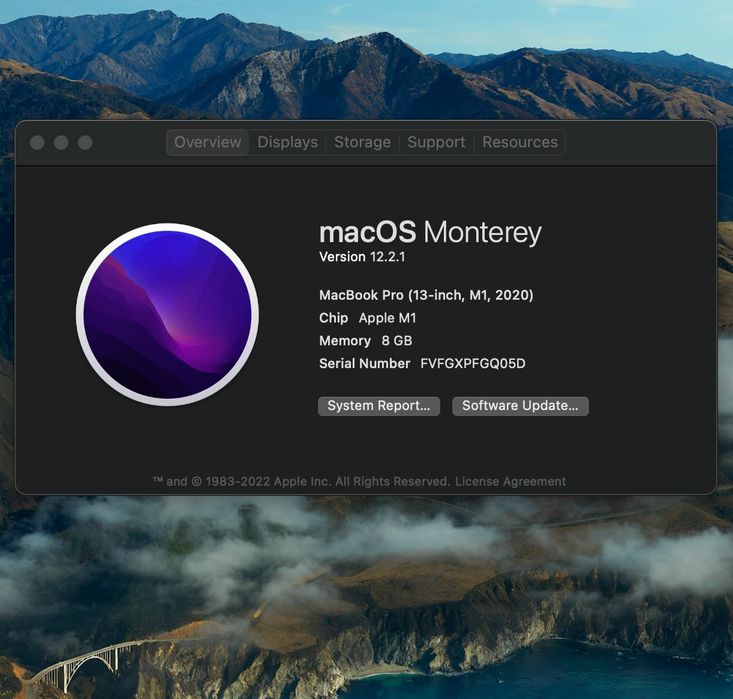Image resolution: width=733 pixels, height=699 pixels.
Task: Click the macOS Monterey logo image
Action: (167, 314)
